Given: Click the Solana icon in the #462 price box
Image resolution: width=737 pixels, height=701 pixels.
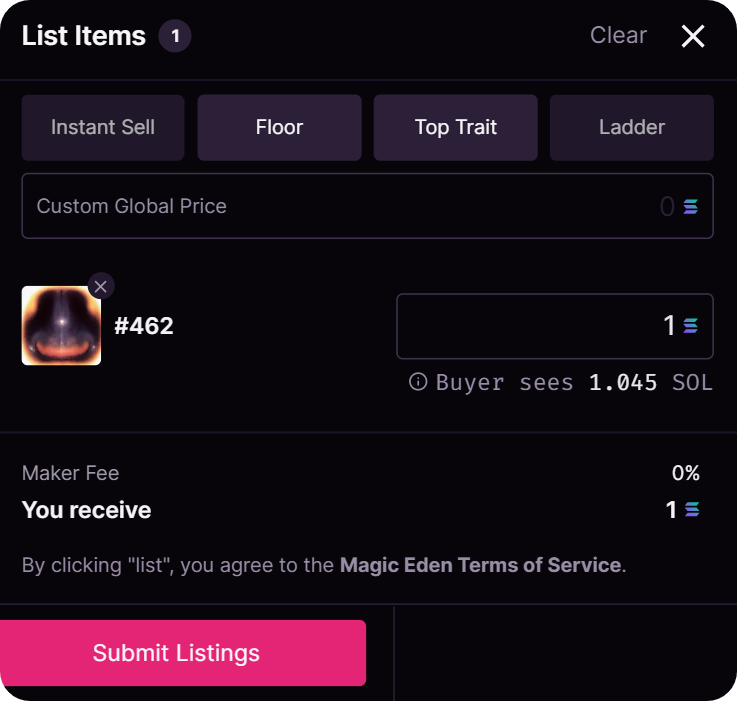Looking at the screenshot, I should [691, 326].
